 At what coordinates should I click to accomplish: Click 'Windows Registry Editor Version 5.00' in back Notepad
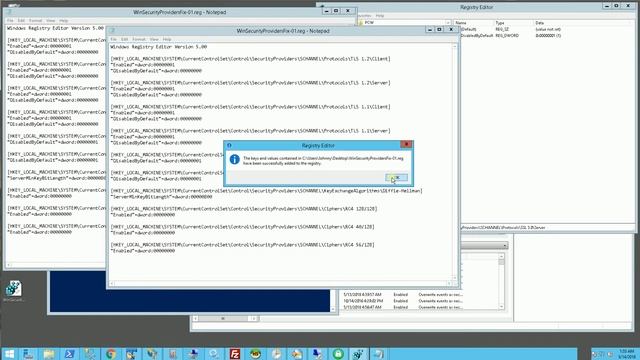pyautogui.click(x=55, y=28)
